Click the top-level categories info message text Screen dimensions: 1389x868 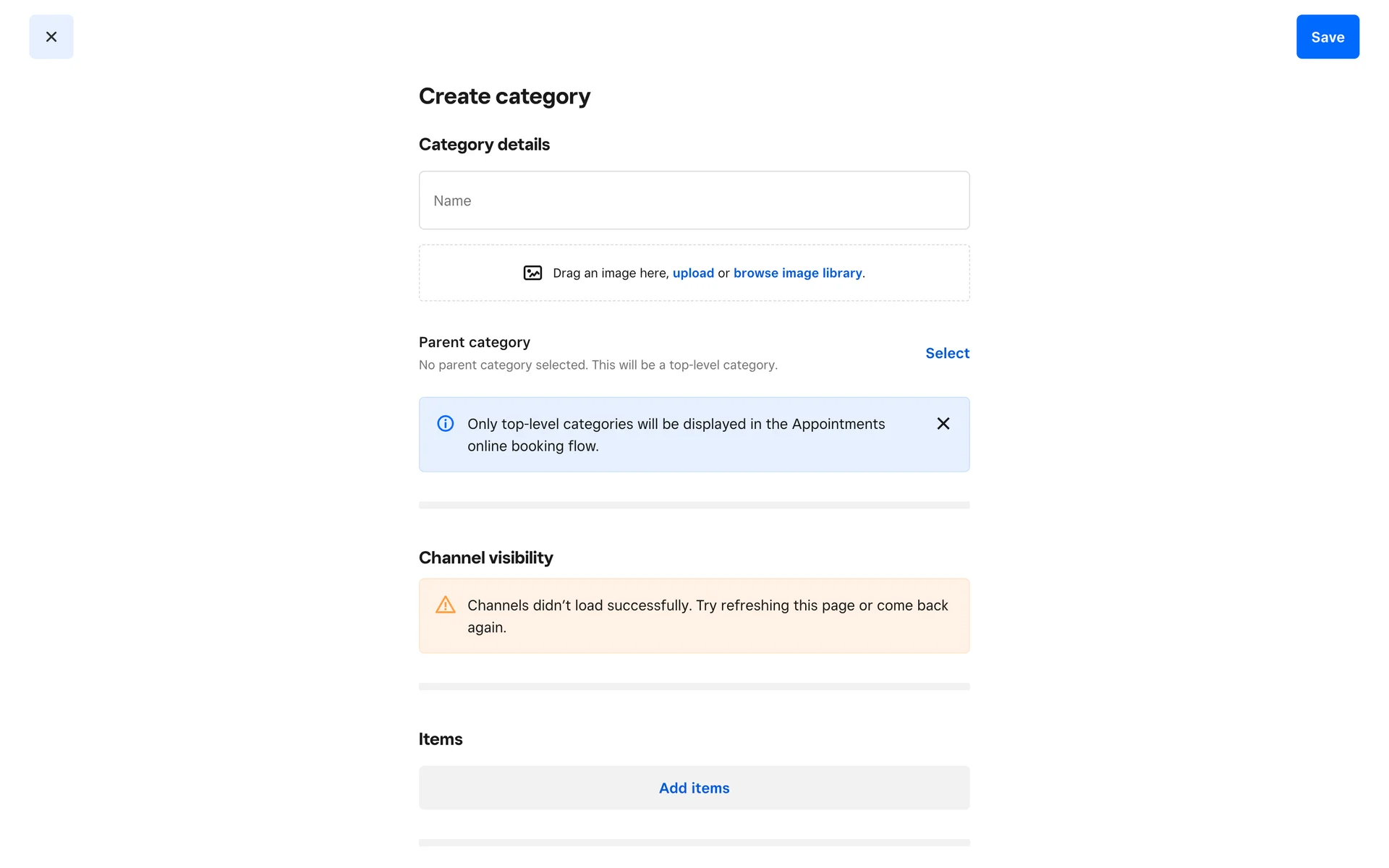tap(676, 435)
